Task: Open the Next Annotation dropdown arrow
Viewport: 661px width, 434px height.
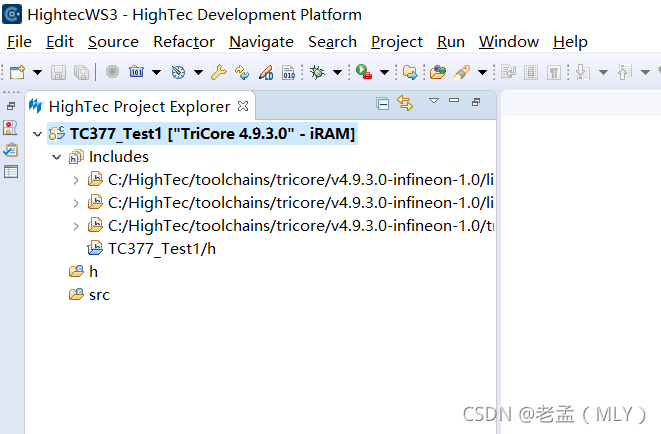Action: [603, 72]
